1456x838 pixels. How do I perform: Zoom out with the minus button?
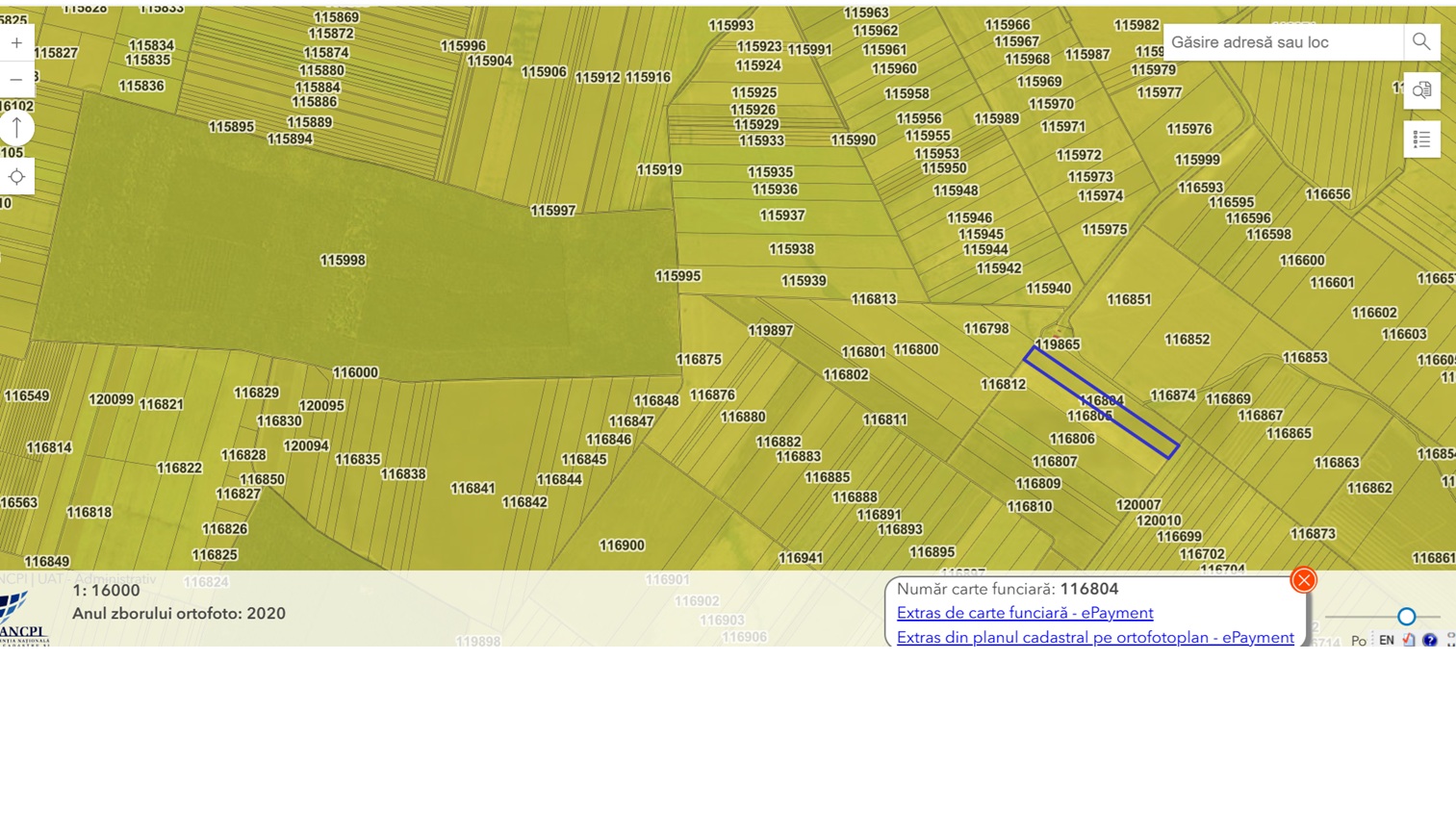click(16, 80)
